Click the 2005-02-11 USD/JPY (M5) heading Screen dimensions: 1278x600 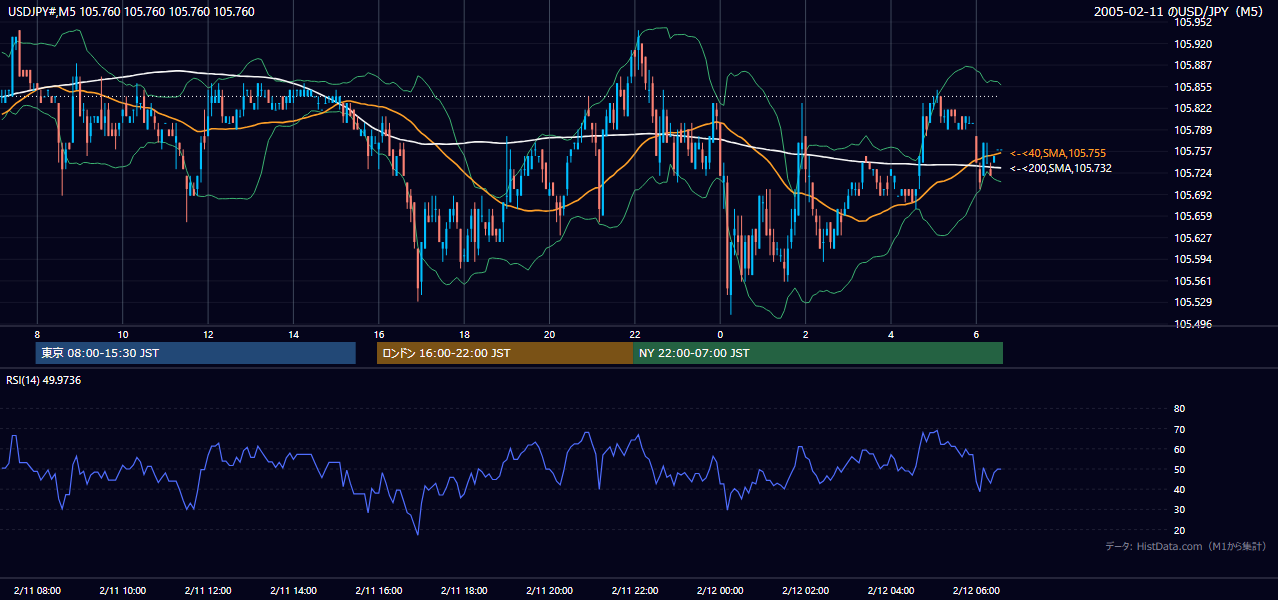click(1179, 12)
